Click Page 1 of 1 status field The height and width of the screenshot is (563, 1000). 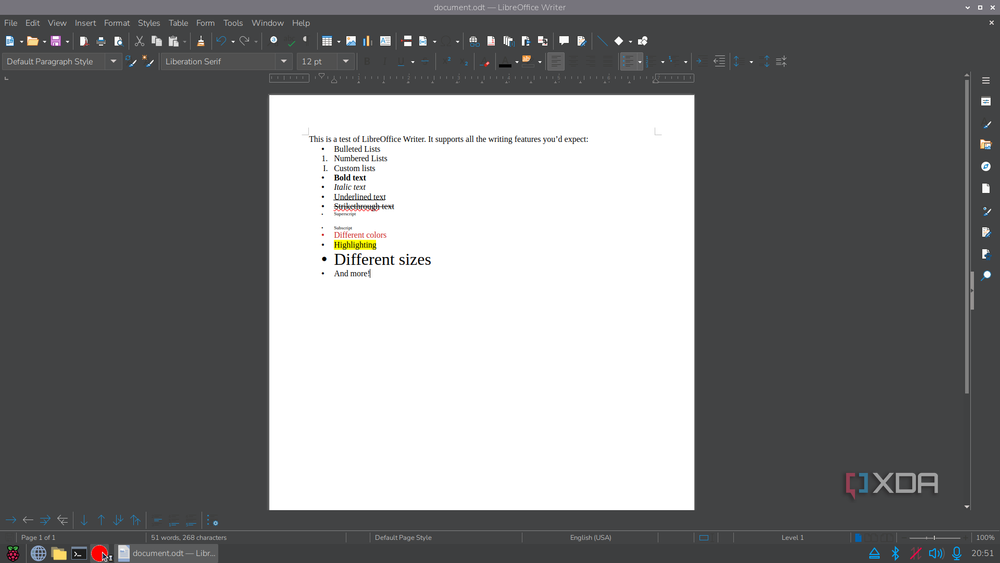click(x=38, y=537)
